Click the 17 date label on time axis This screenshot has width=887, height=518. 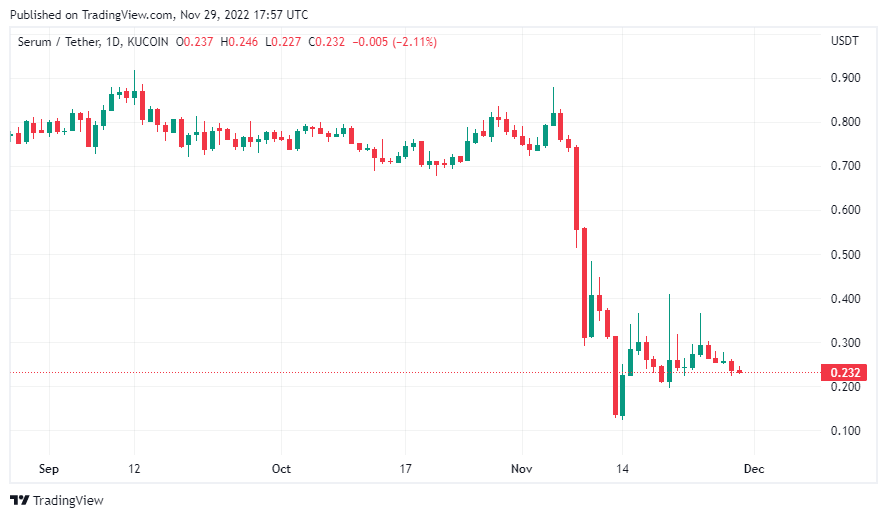pyautogui.click(x=405, y=469)
